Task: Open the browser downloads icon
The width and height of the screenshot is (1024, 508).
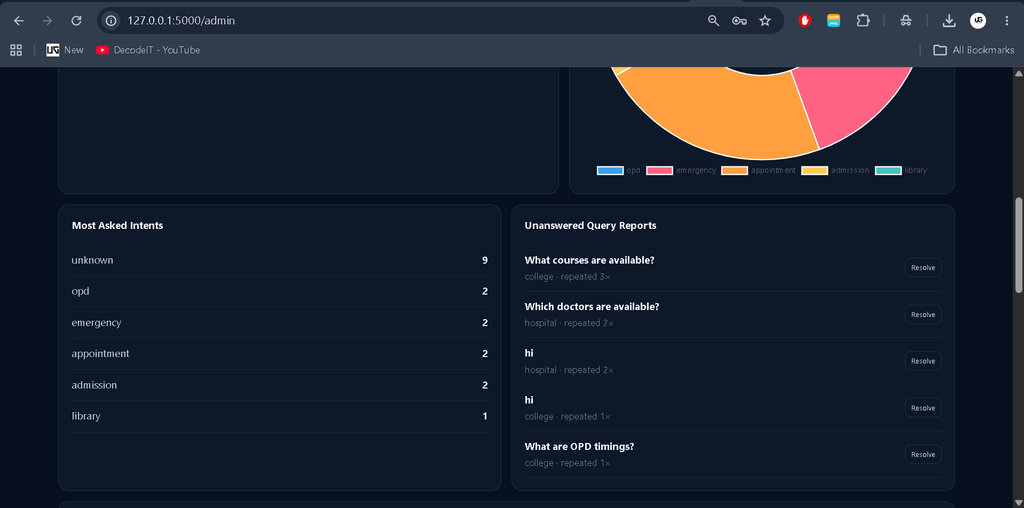Action: 949,21
